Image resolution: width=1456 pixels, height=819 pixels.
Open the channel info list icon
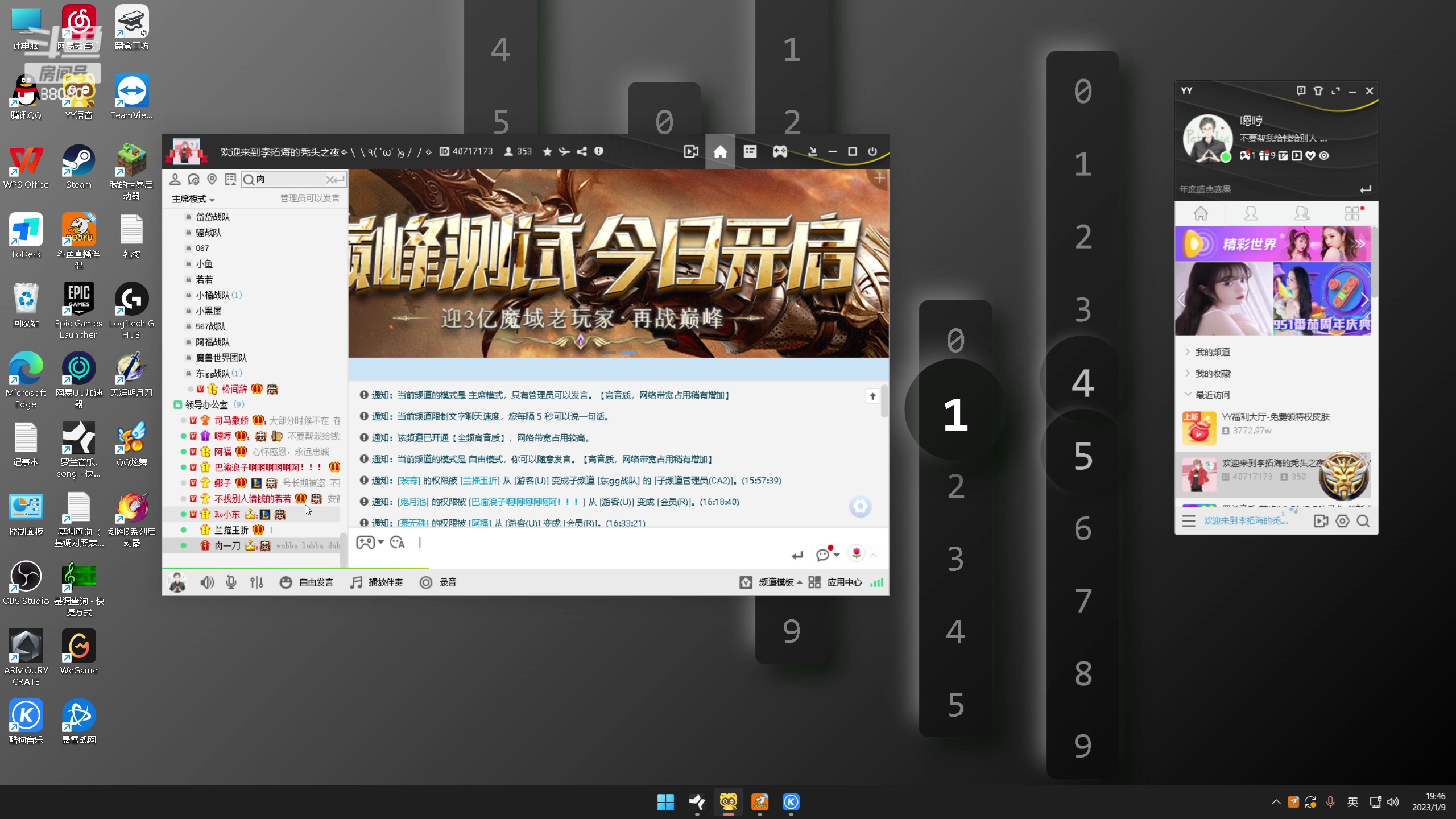[750, 152]
